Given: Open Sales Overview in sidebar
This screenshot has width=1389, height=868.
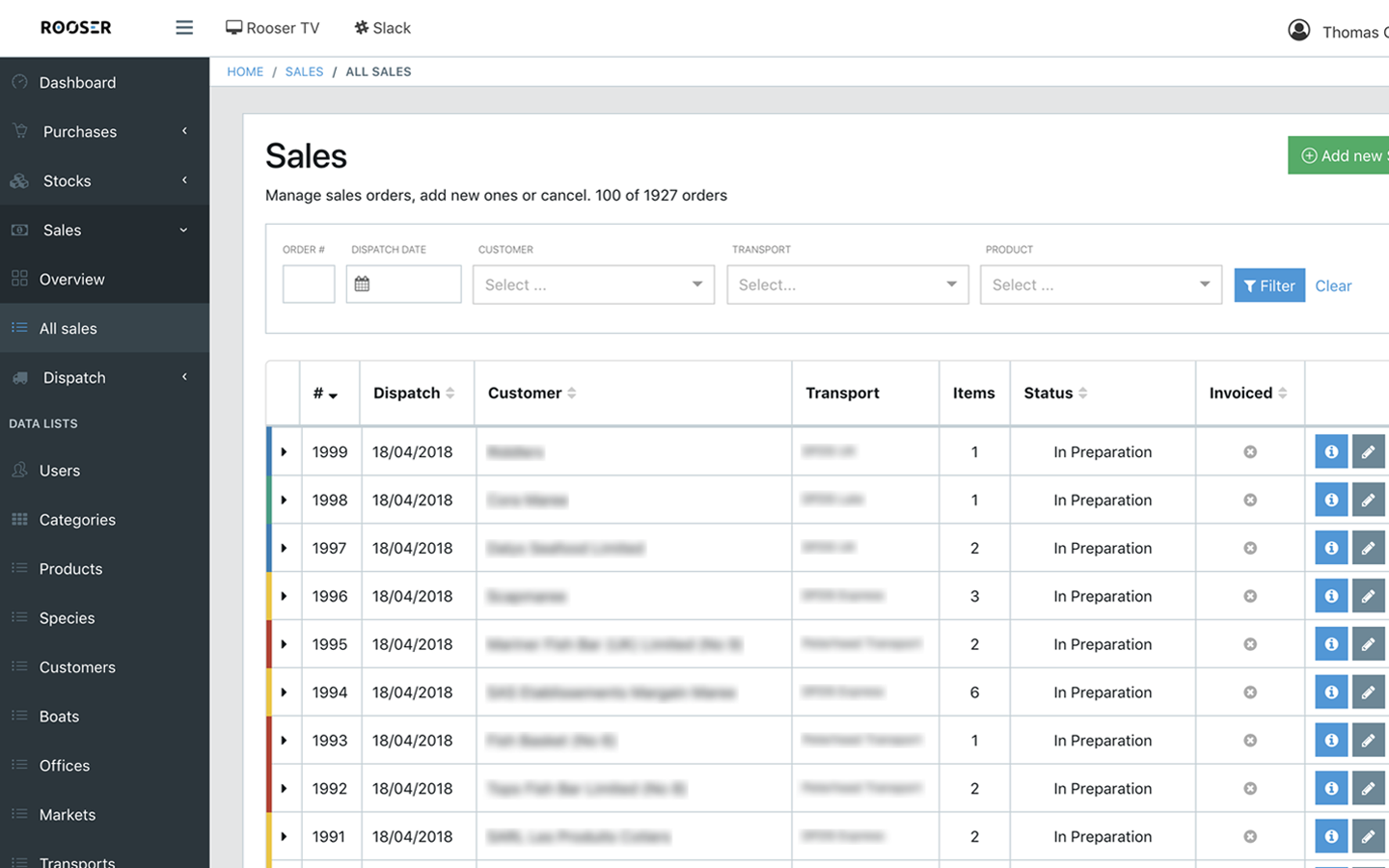Looking at the screenshot, I should pyautogui.click(x=104, y=279).
